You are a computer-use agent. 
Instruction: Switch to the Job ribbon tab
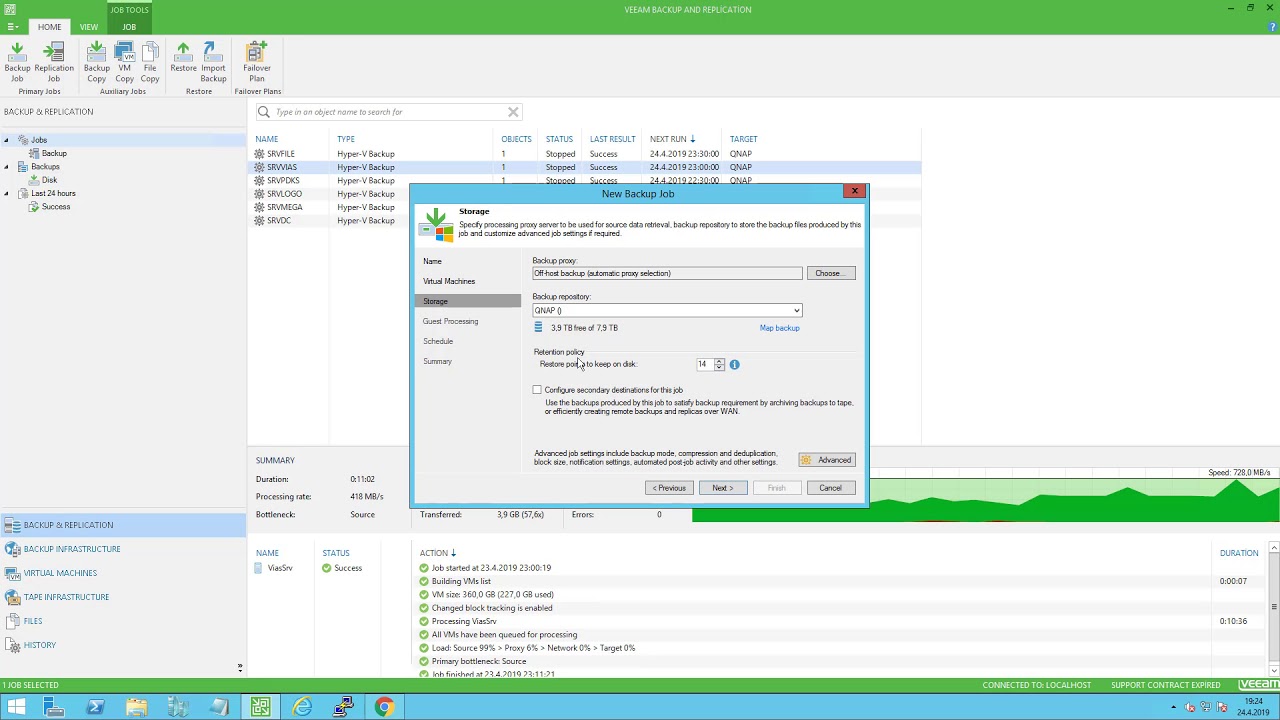[129, 27]
